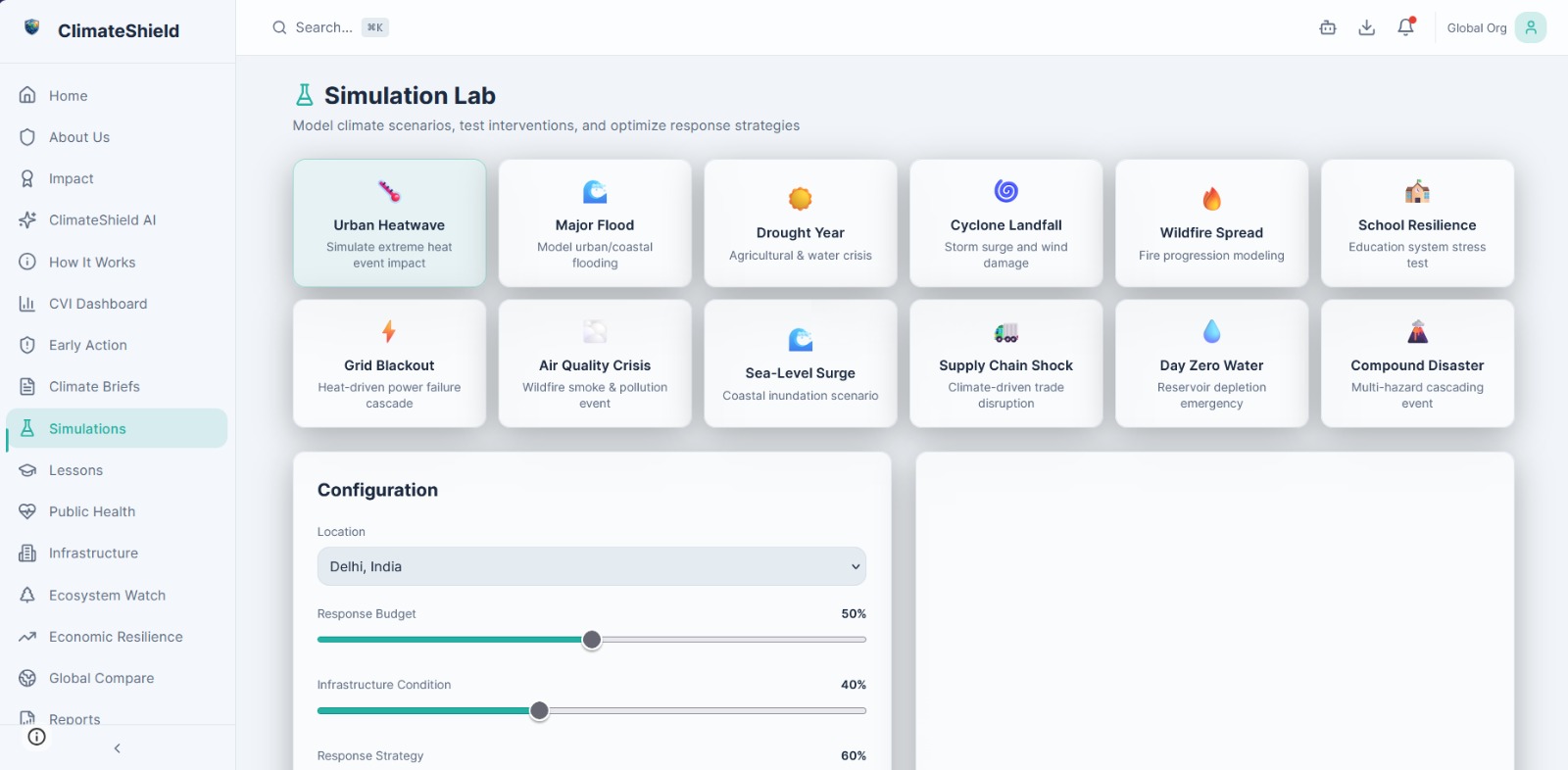Click the Response Budget slider handle

(592, 640)
